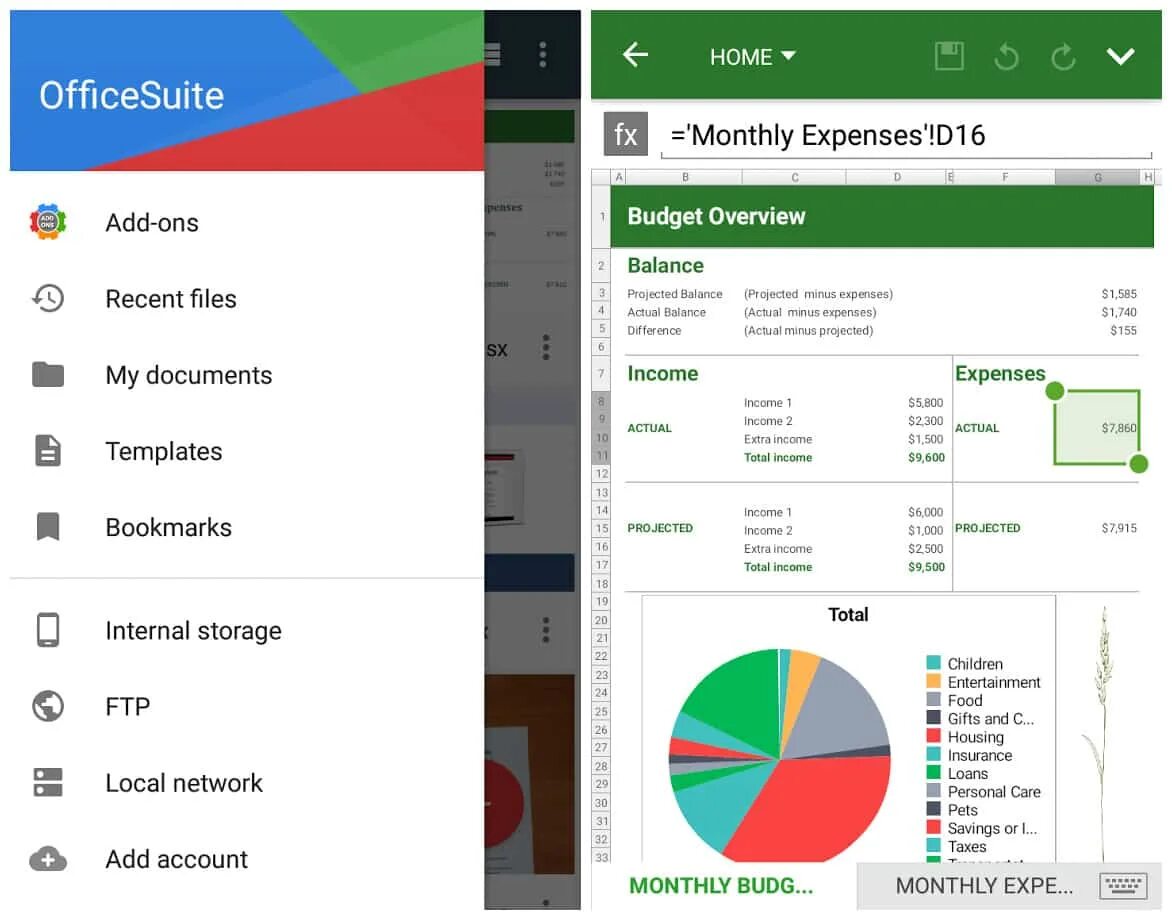Tap the Loans legend entry
1172x920 pixels.
(957, 774)
